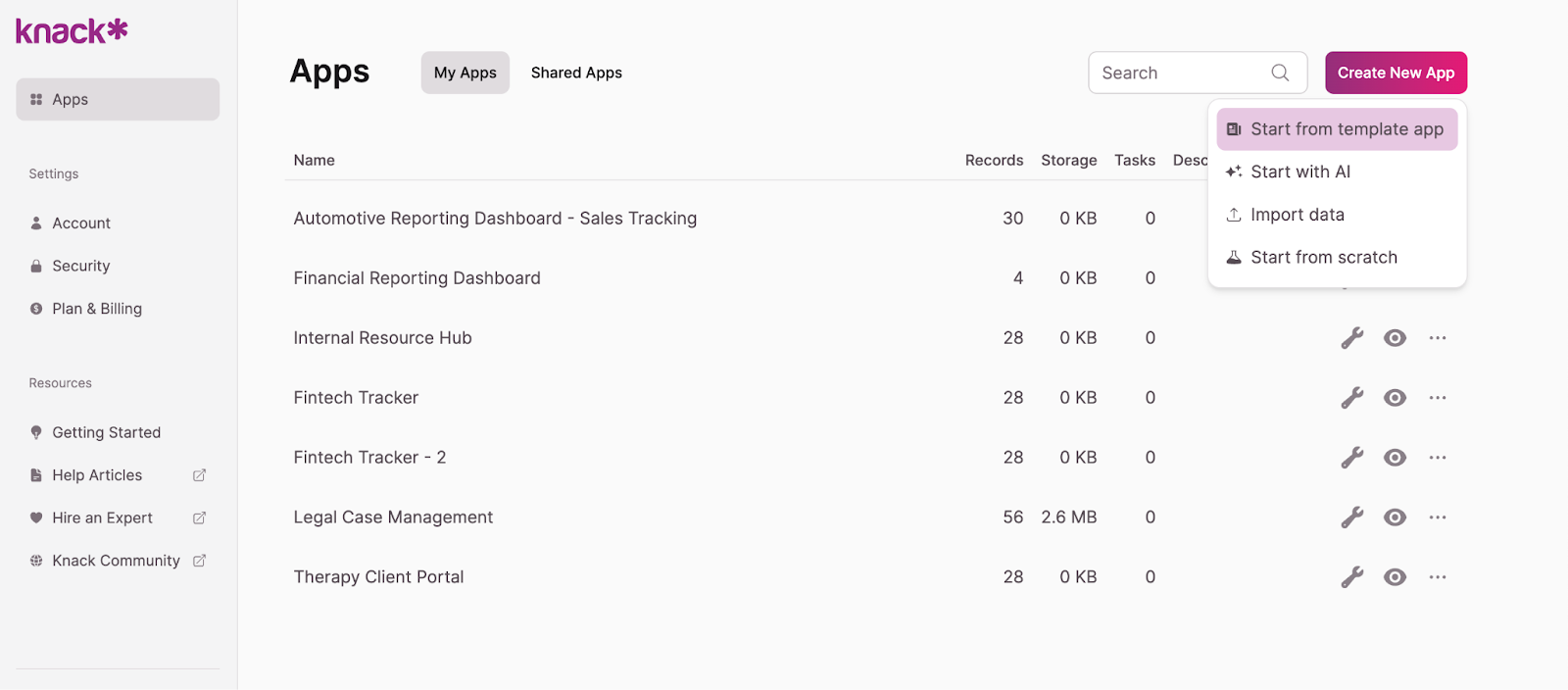The height and width of the screenshot is (690, 1568).
Task: Open builder wrench for Legal Case Management
Action: tap(1351, 517)
